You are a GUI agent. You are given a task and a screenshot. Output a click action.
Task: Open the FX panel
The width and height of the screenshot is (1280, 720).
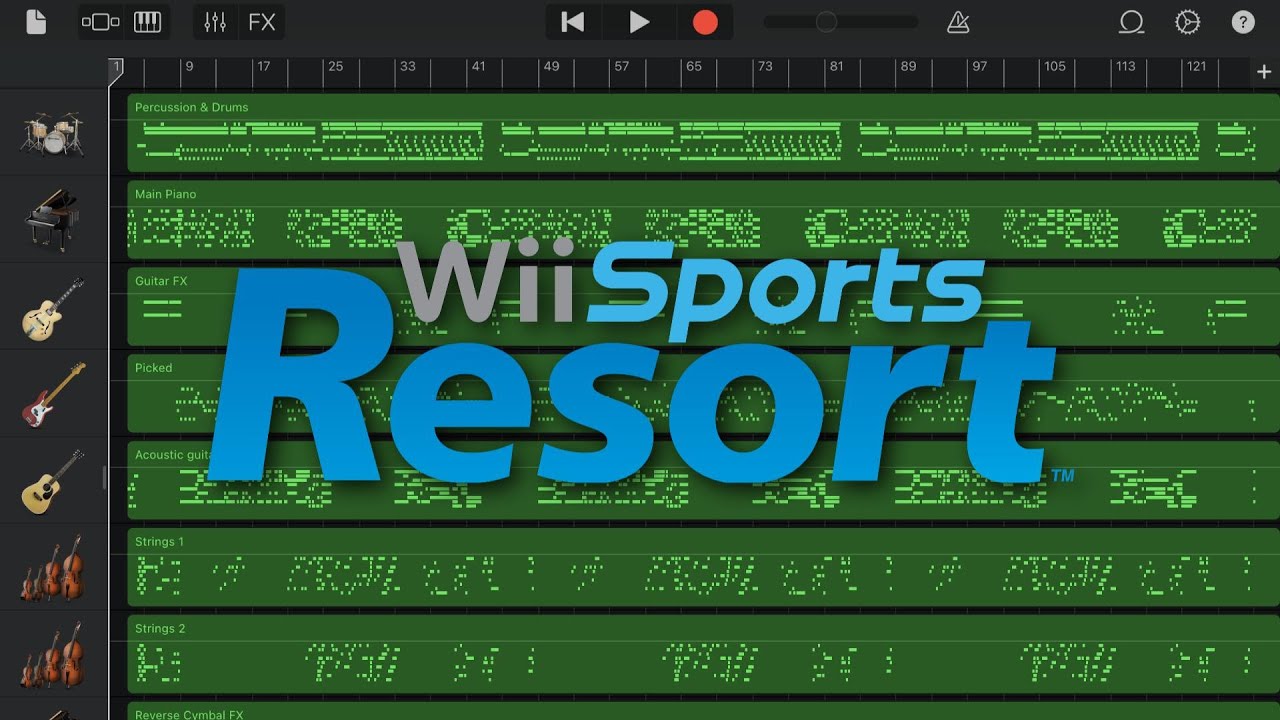(262, 22)
